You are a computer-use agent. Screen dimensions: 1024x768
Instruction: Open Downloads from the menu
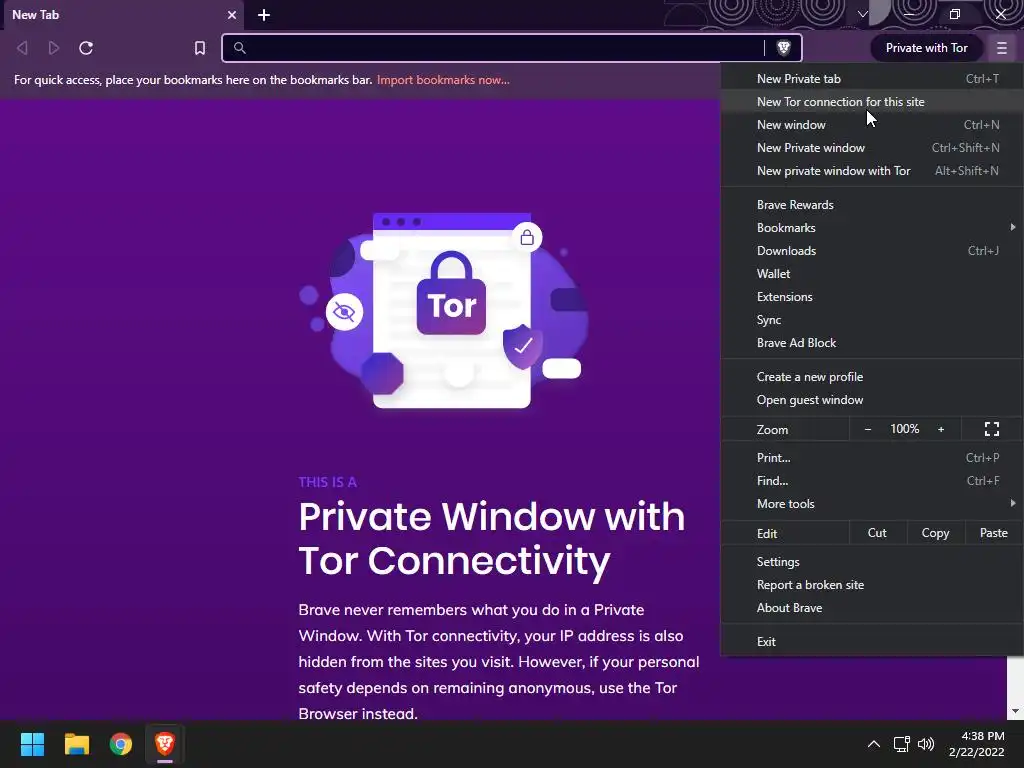pyautogui.click(x=872, y=251)
